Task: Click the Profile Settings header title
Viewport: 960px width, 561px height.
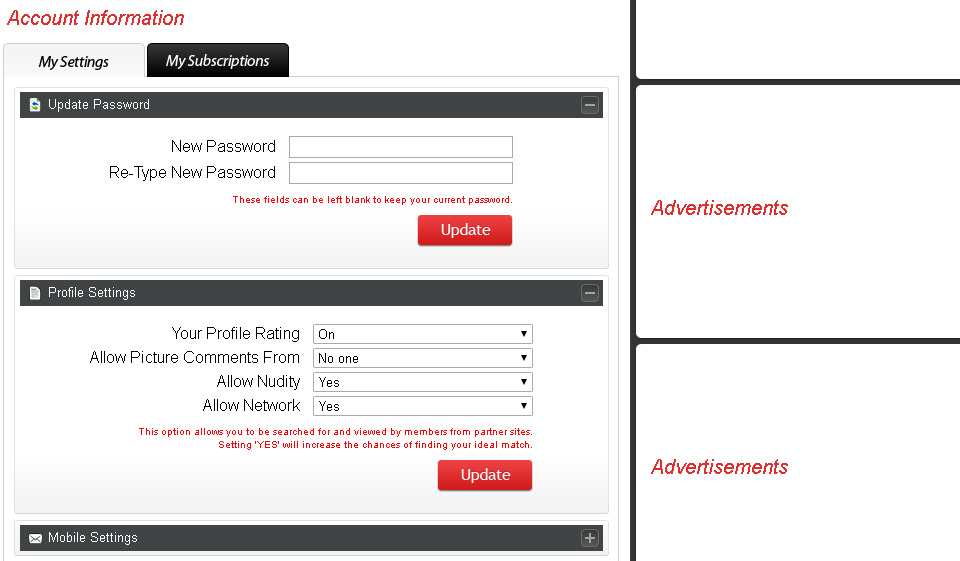Action: [x=91, y=293]
